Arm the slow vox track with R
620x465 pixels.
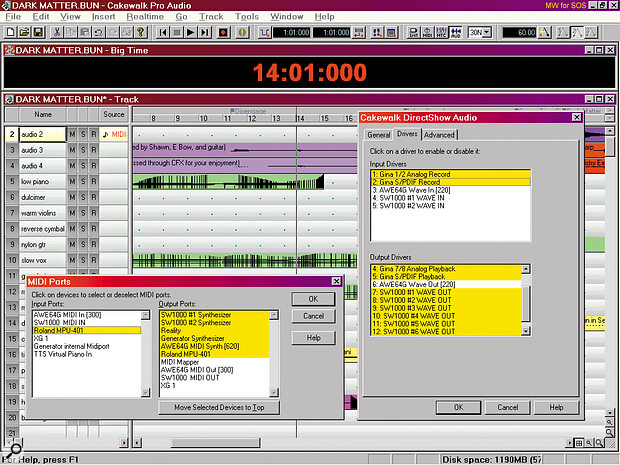point(94,260)
